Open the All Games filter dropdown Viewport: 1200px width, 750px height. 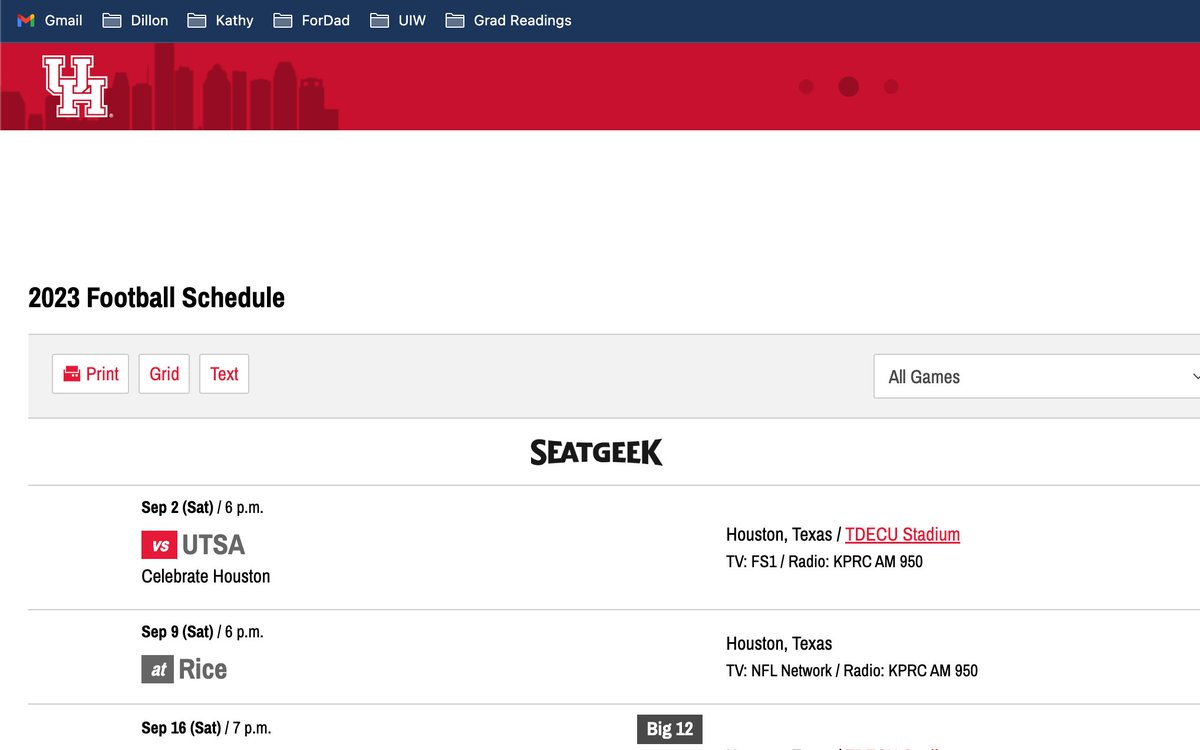1037,376
